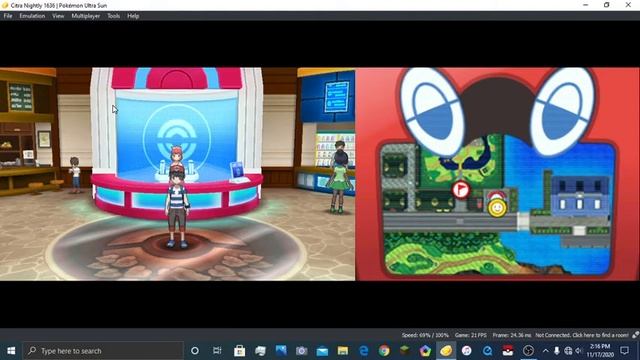Show hidden system tray icons
The image size is (640, 360).
pyautogui.click(x=546, y=351)
